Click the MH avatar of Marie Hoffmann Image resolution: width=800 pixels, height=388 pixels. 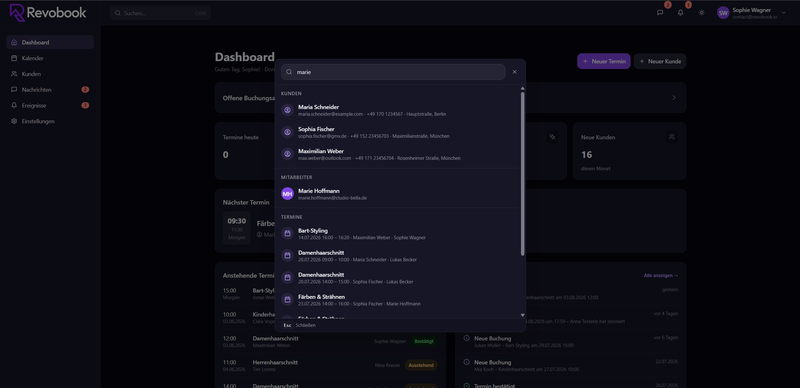(287, 194)
